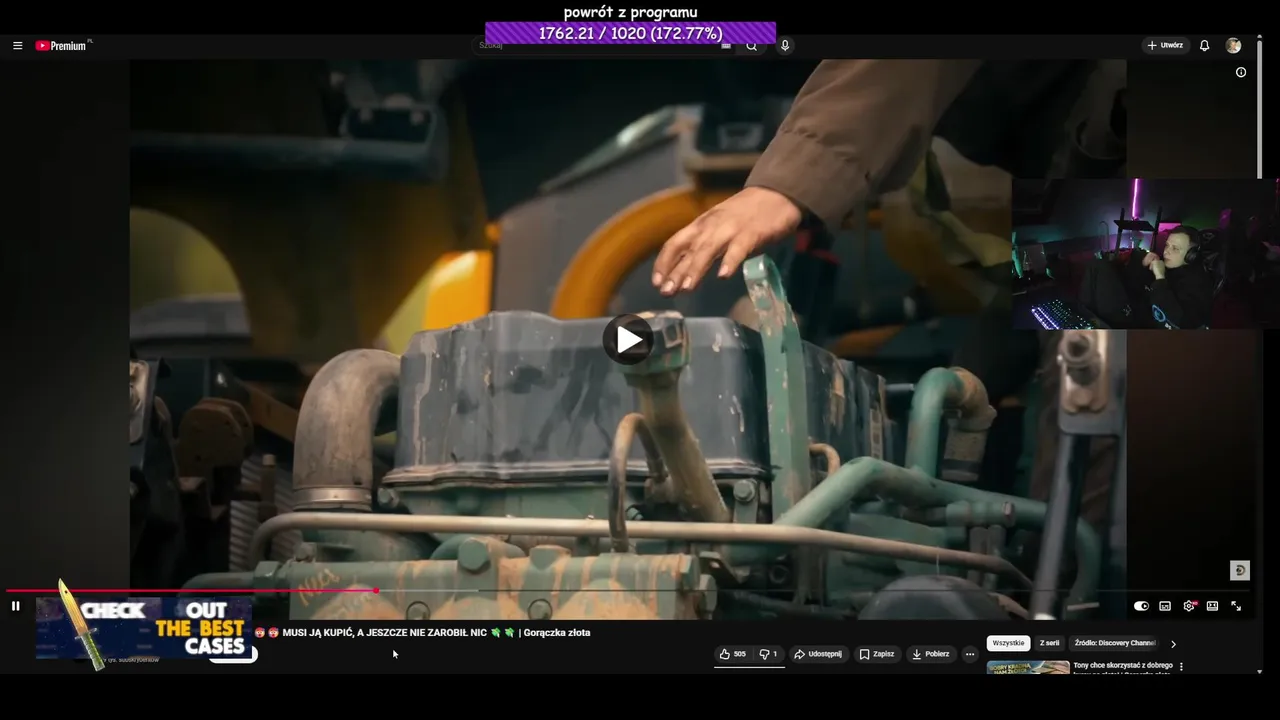
Task: Save the video with Zapisz
Action: 877,654
